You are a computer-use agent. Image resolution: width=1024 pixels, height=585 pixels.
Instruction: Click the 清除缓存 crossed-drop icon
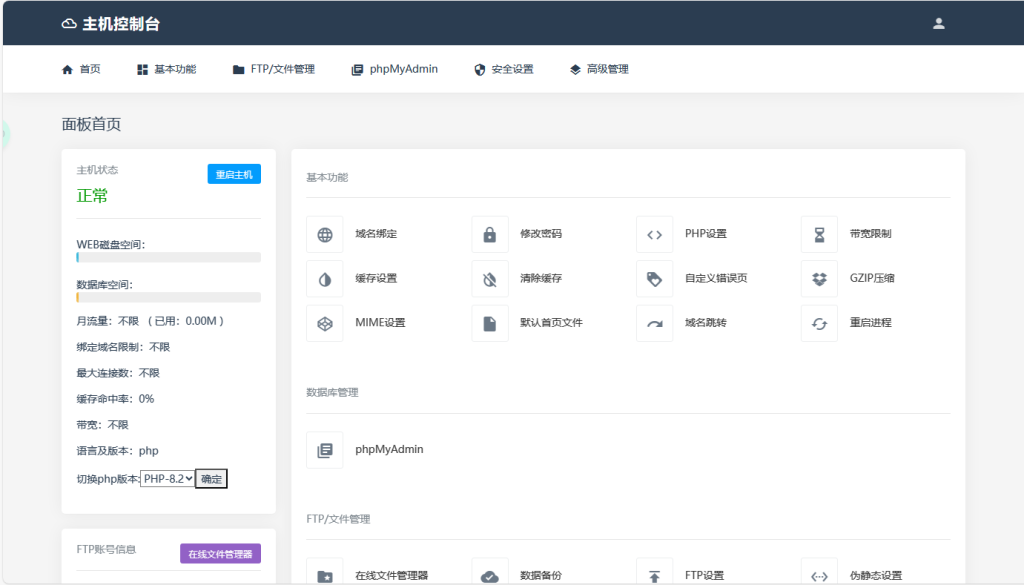click(x=490, y=279)
